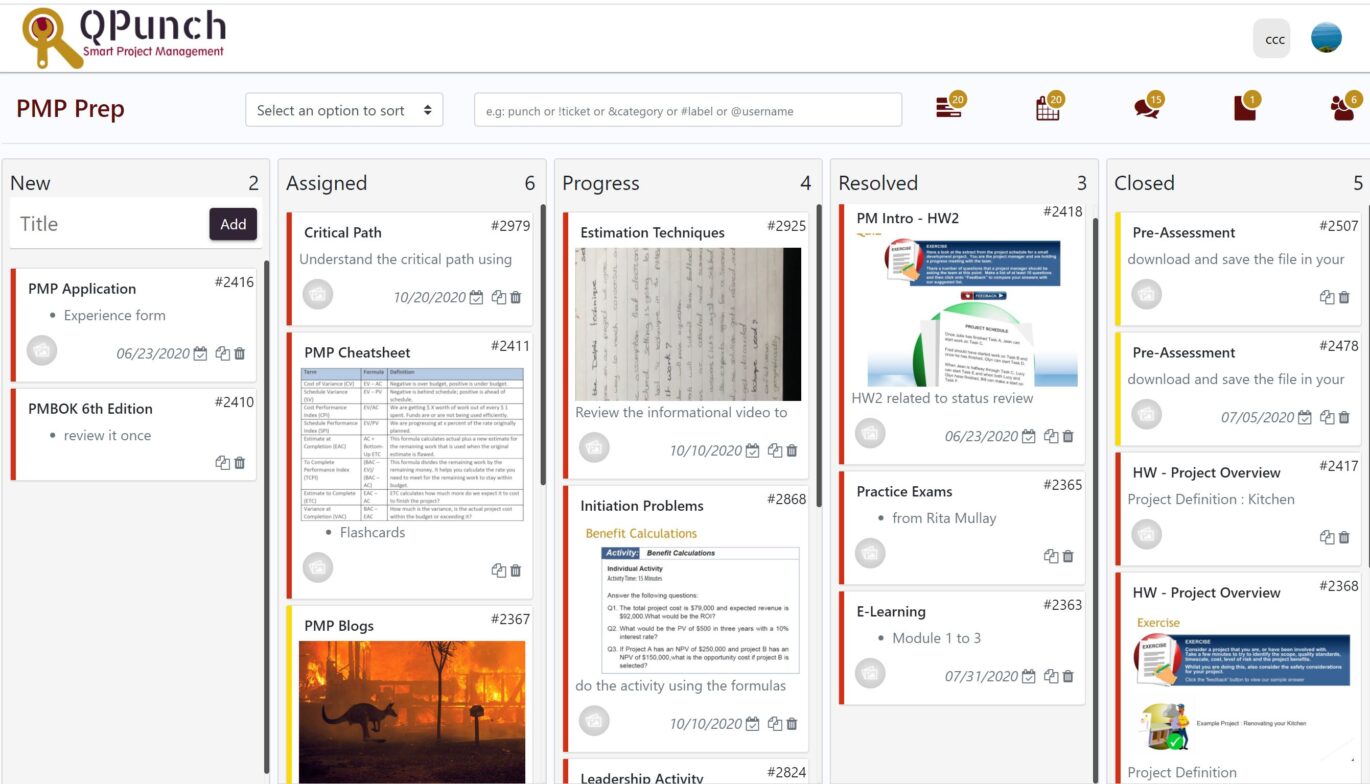Screen dimensions: 1370x784
Task: Duplicate the Critical Path card
Action: coord(496,297)
